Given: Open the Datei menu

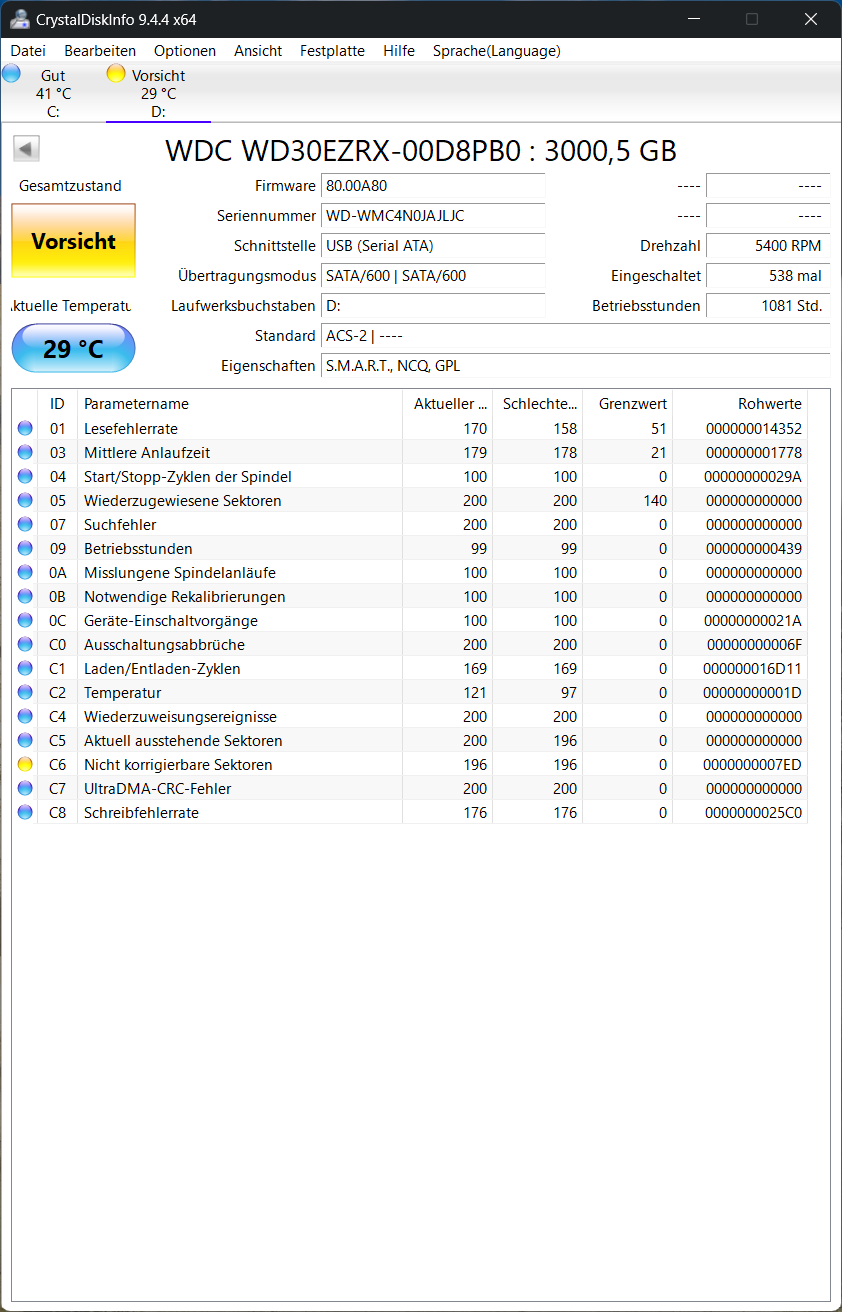Looking at the screenshot, I should (28, 51).
